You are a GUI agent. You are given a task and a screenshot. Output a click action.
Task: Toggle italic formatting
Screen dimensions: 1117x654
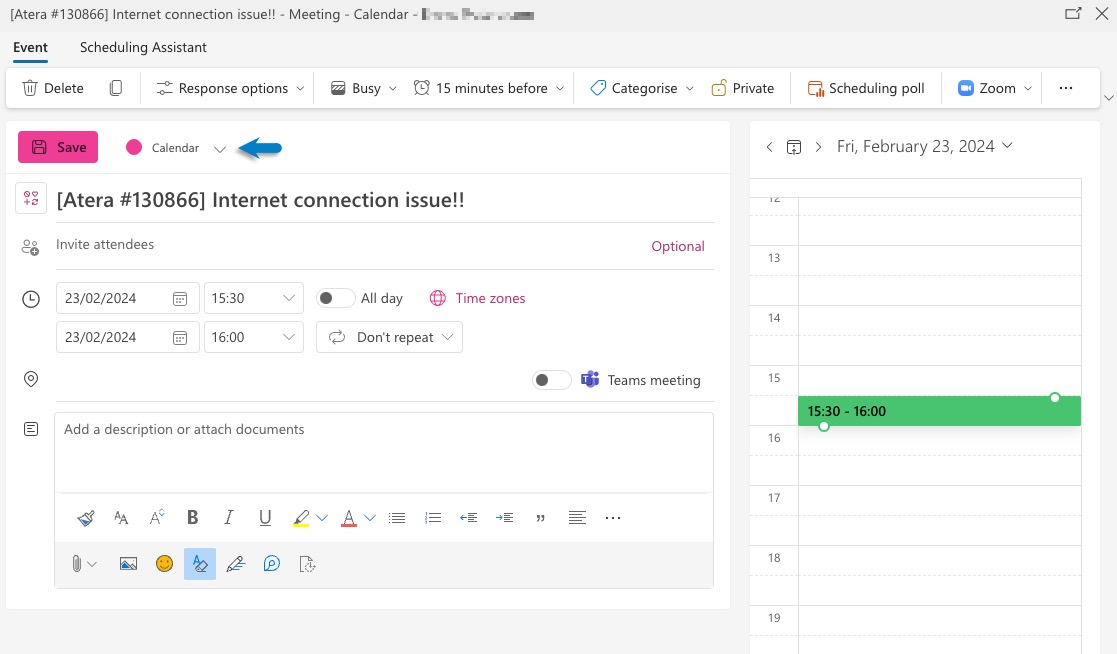click(x=229, y=518)
